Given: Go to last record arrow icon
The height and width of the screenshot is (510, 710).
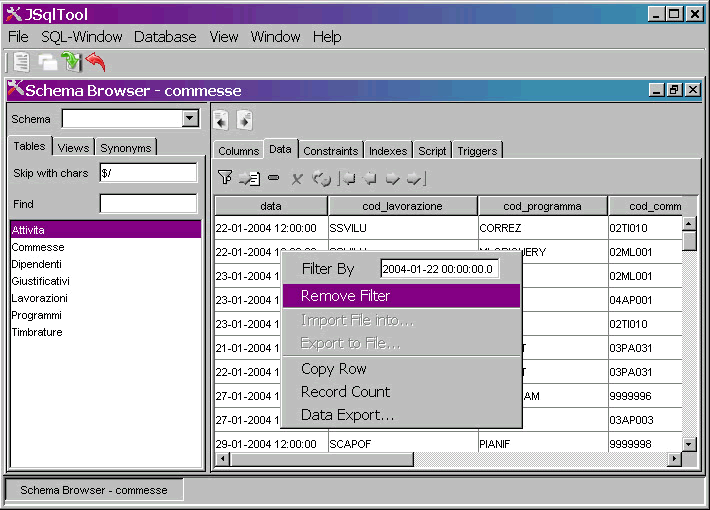Looking at the screenshot, I should 416,178.
